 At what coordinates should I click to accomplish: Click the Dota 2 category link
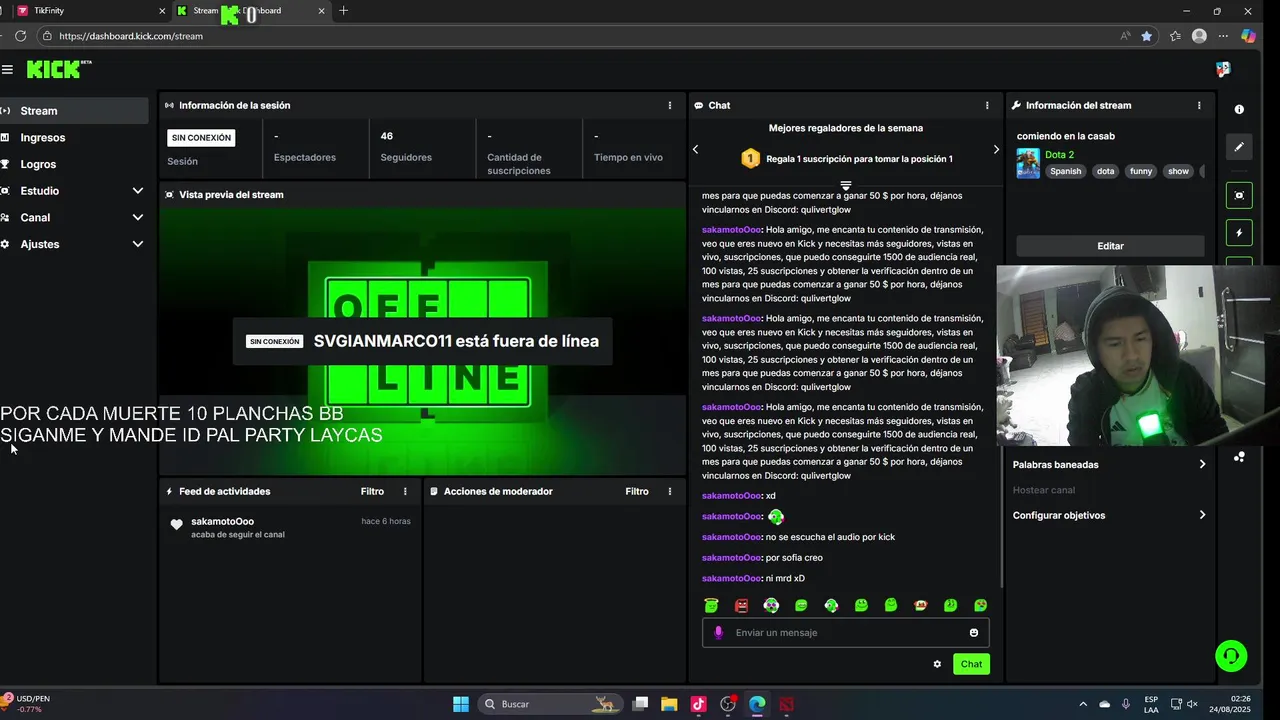tap(1059, 155)
